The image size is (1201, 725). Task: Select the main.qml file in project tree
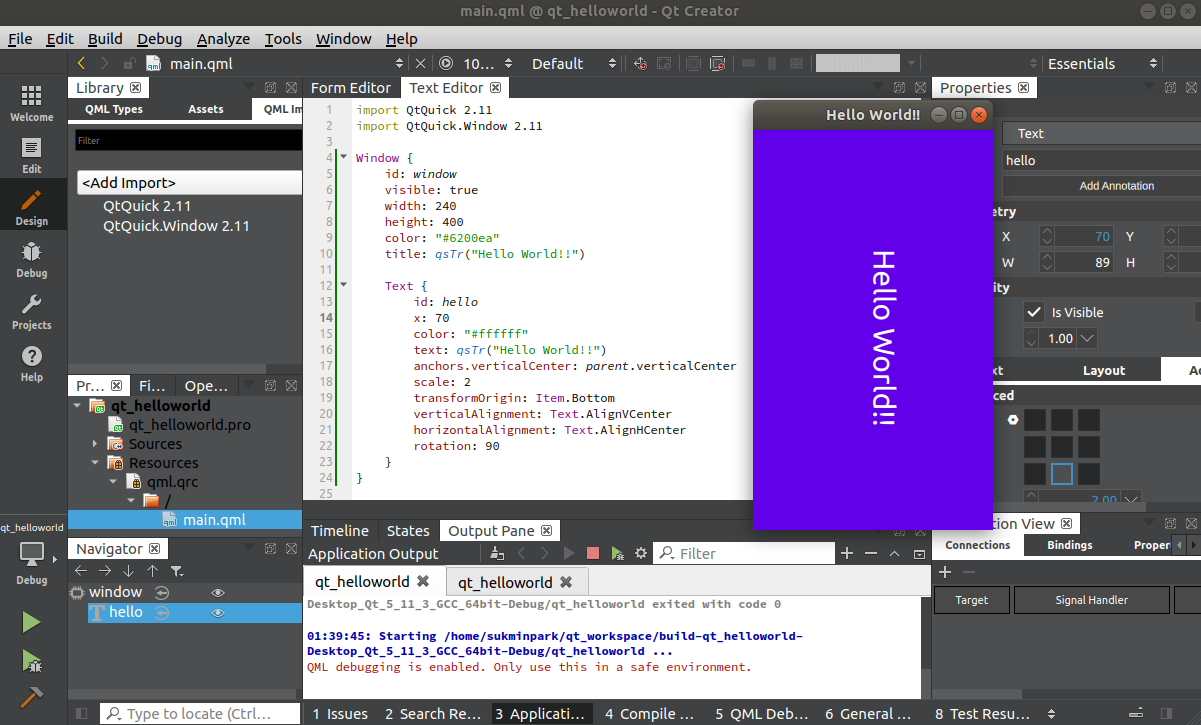click(x=214, y=520)
